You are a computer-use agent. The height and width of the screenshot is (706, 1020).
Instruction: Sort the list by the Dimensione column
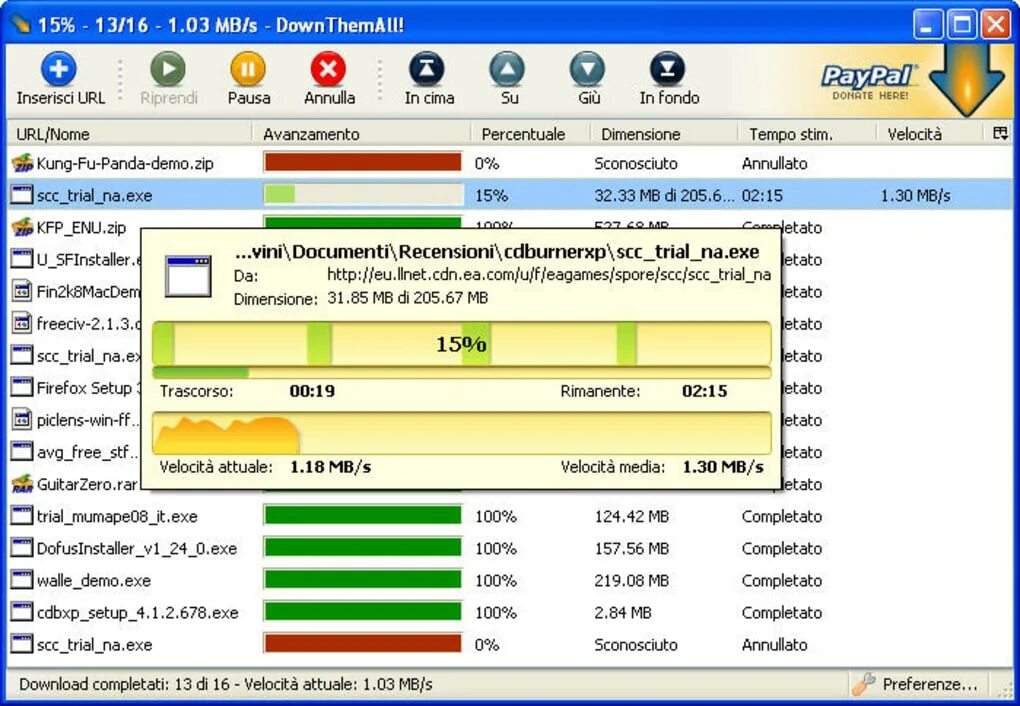(640, 132)
